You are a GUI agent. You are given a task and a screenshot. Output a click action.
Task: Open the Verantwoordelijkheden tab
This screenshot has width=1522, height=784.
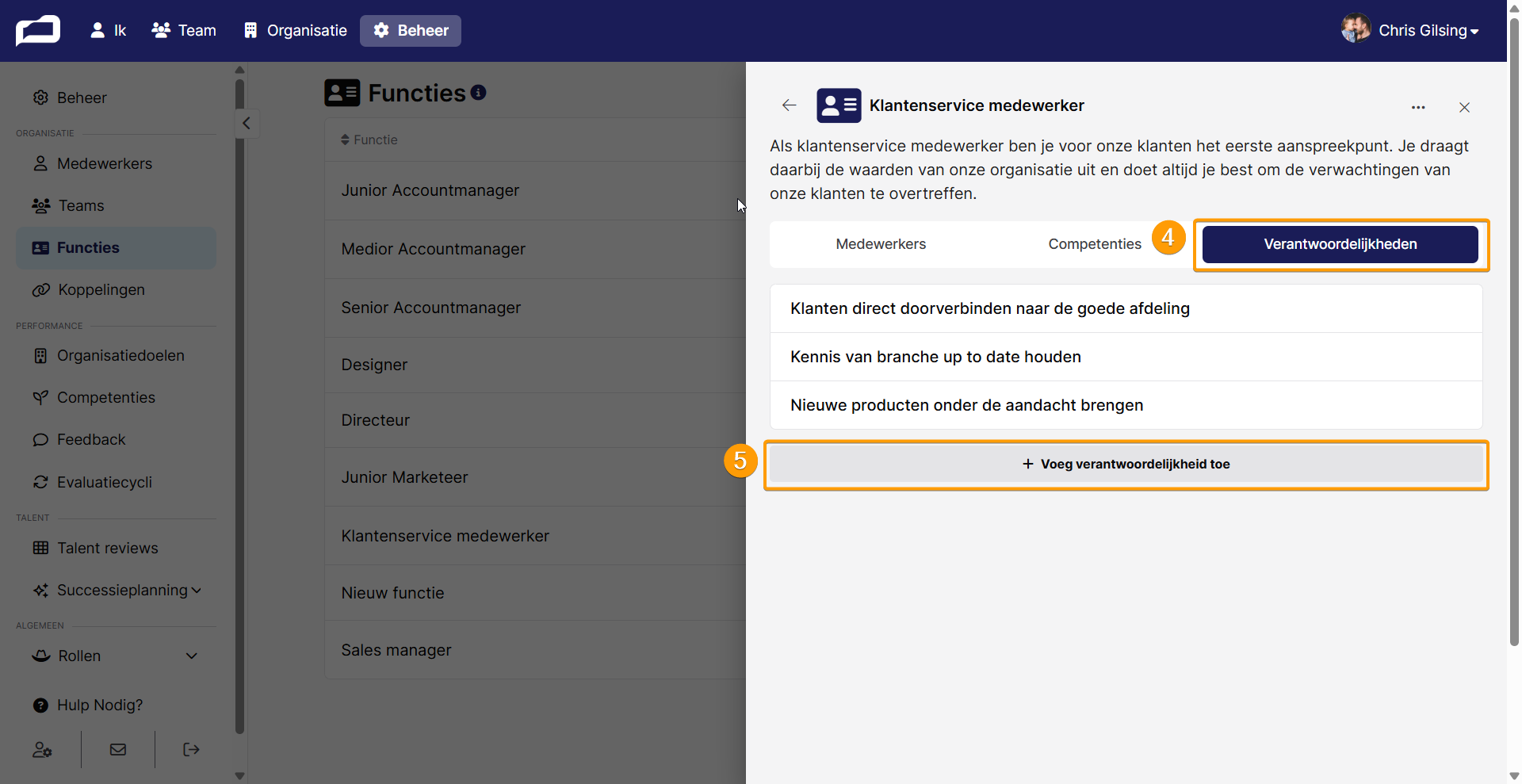1340,244
